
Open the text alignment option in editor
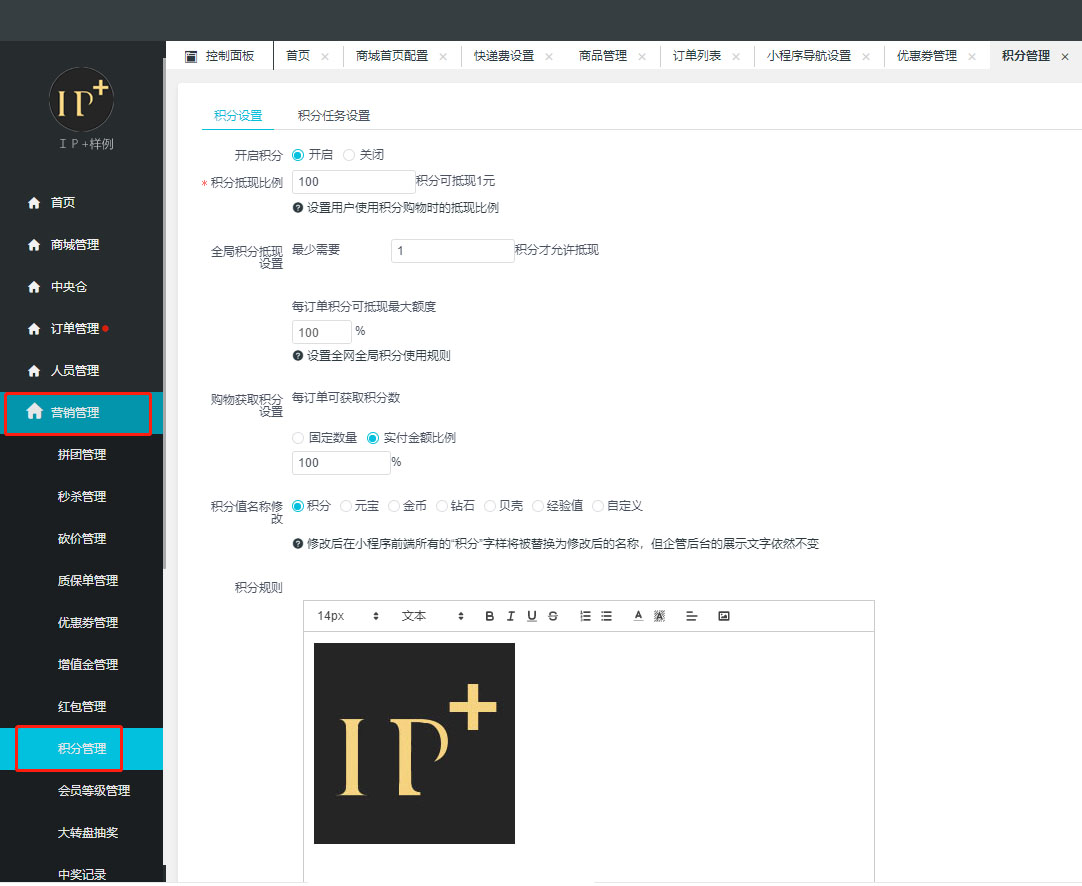point(691,616)
